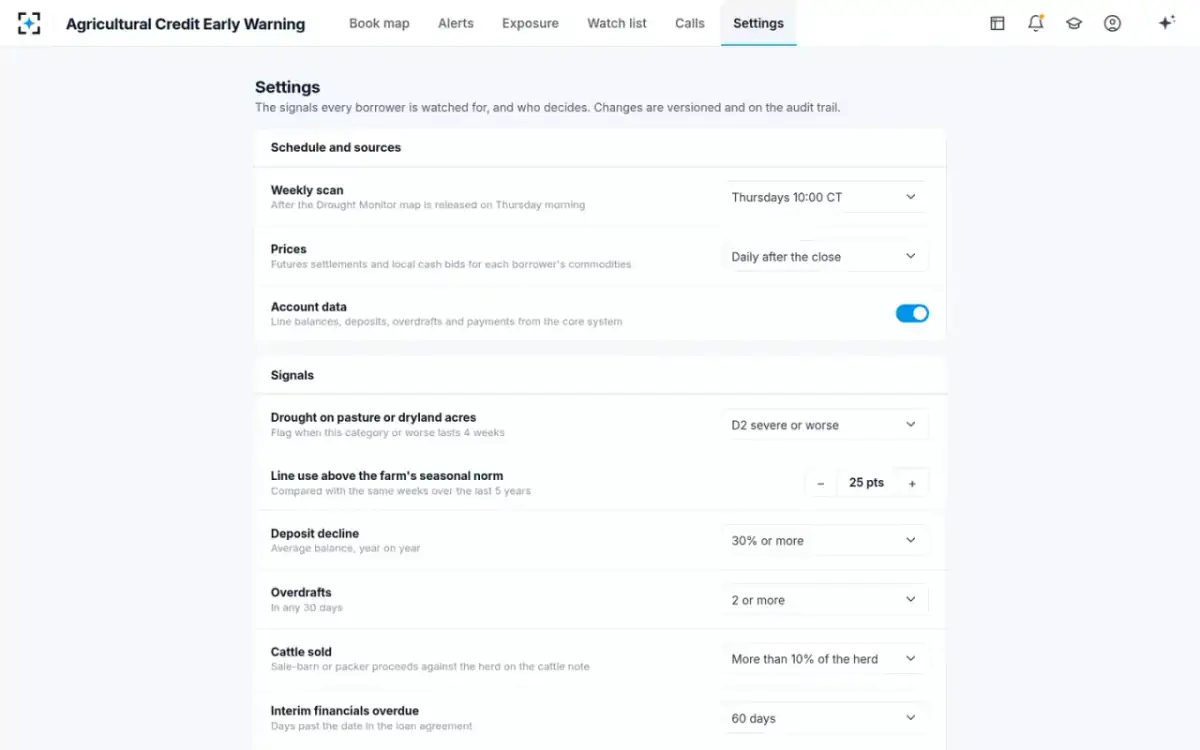Click the 'In any 30 days' description
1200x750 pixels.
307,608
